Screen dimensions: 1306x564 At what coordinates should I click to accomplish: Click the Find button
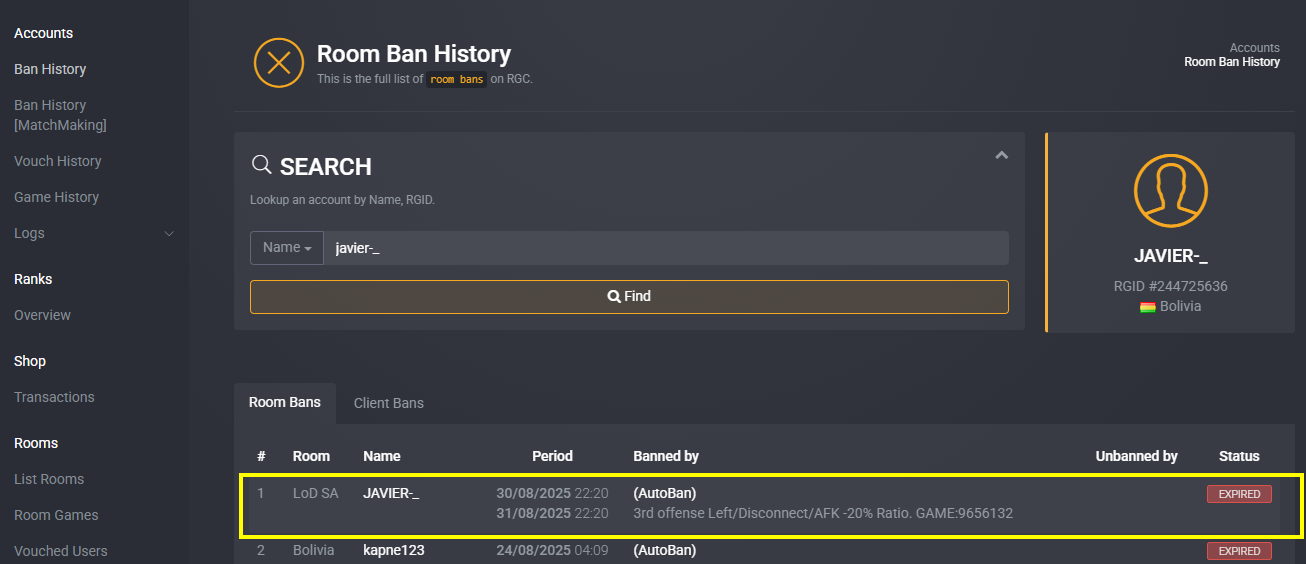coord(629,297)
